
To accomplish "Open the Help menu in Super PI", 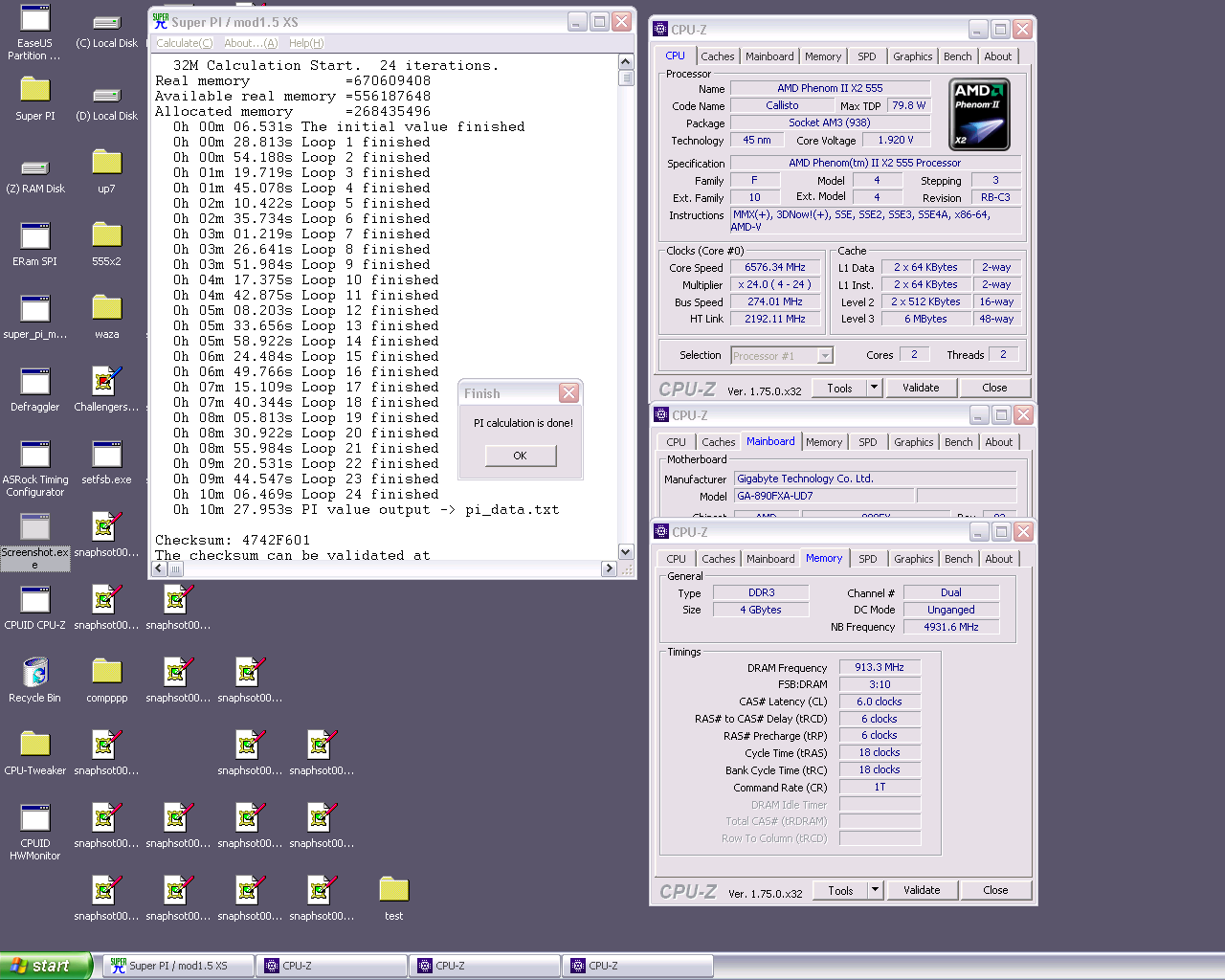I will pos(306,43).
